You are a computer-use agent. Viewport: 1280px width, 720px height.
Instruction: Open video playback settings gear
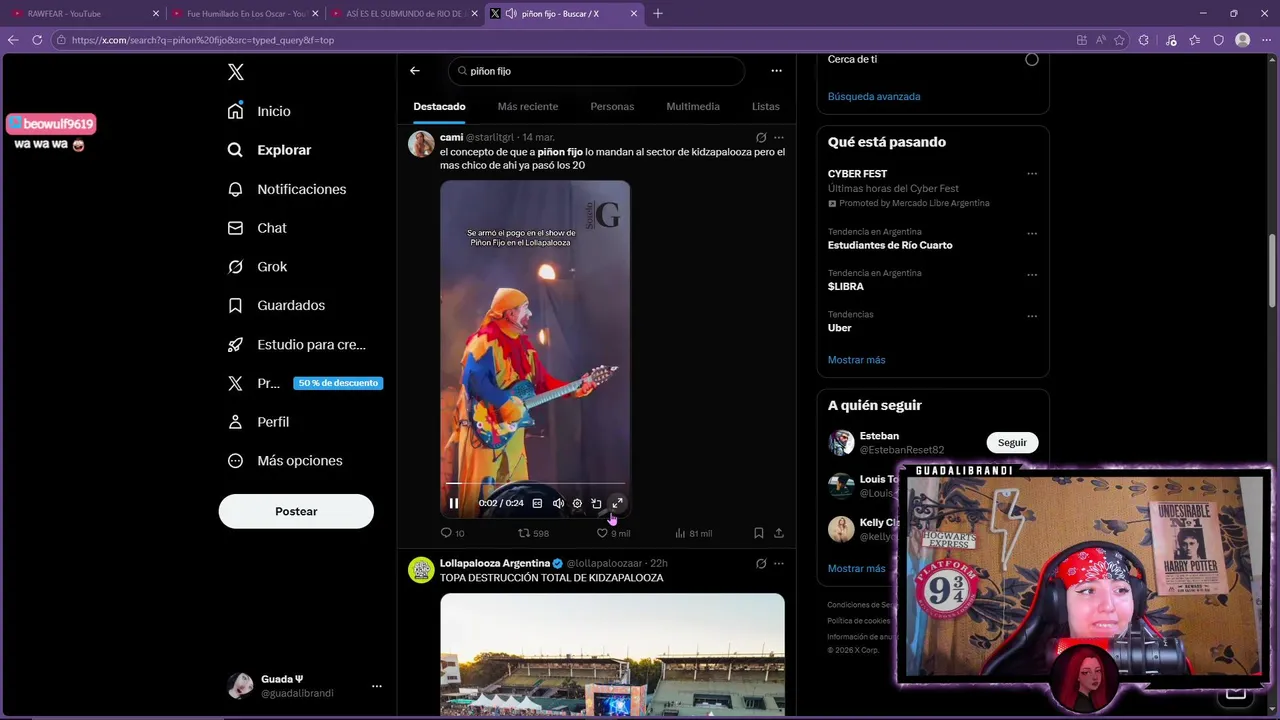(577, 503)
